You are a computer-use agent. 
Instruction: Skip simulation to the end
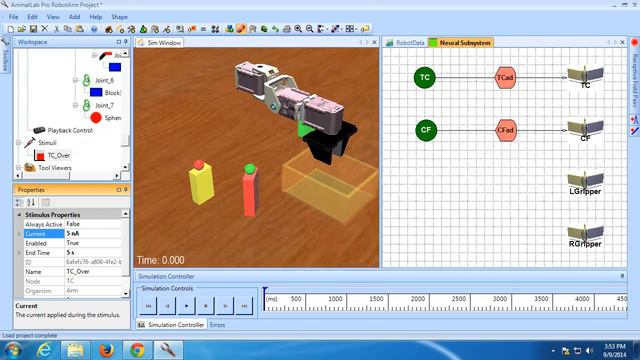pos(244,306)
